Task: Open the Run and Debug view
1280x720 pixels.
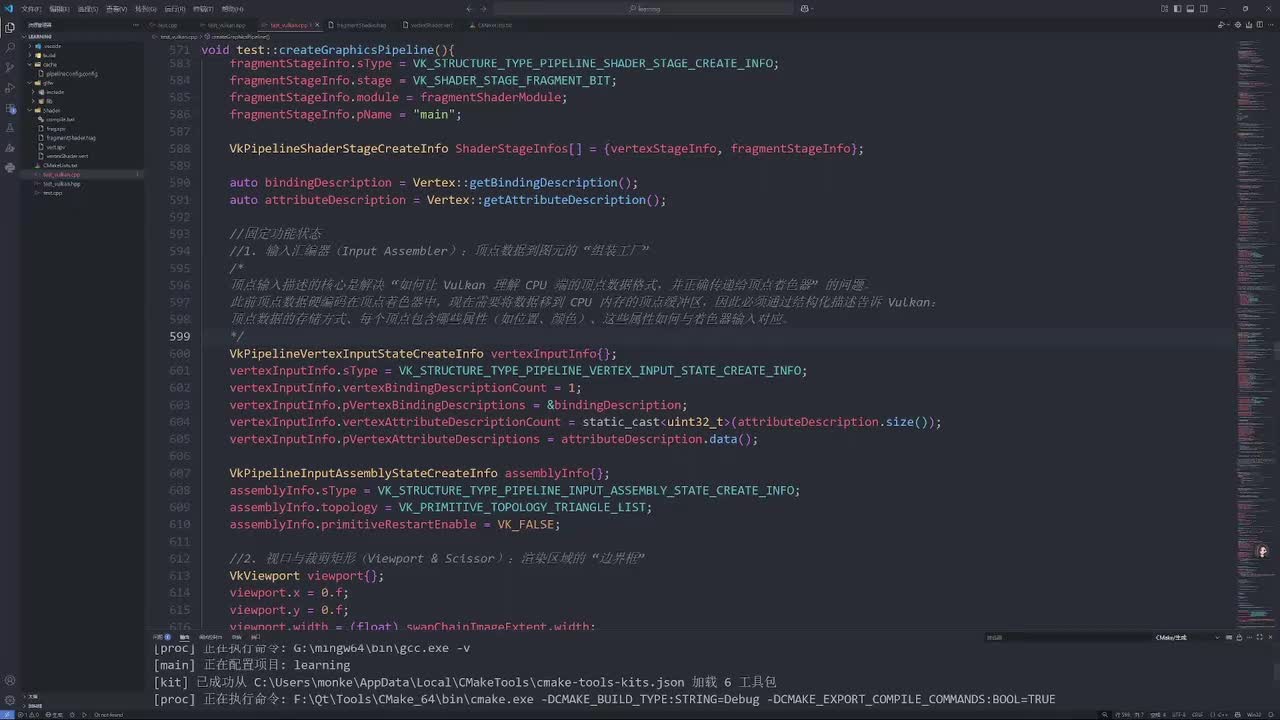Action: click(x=10, y=88)
